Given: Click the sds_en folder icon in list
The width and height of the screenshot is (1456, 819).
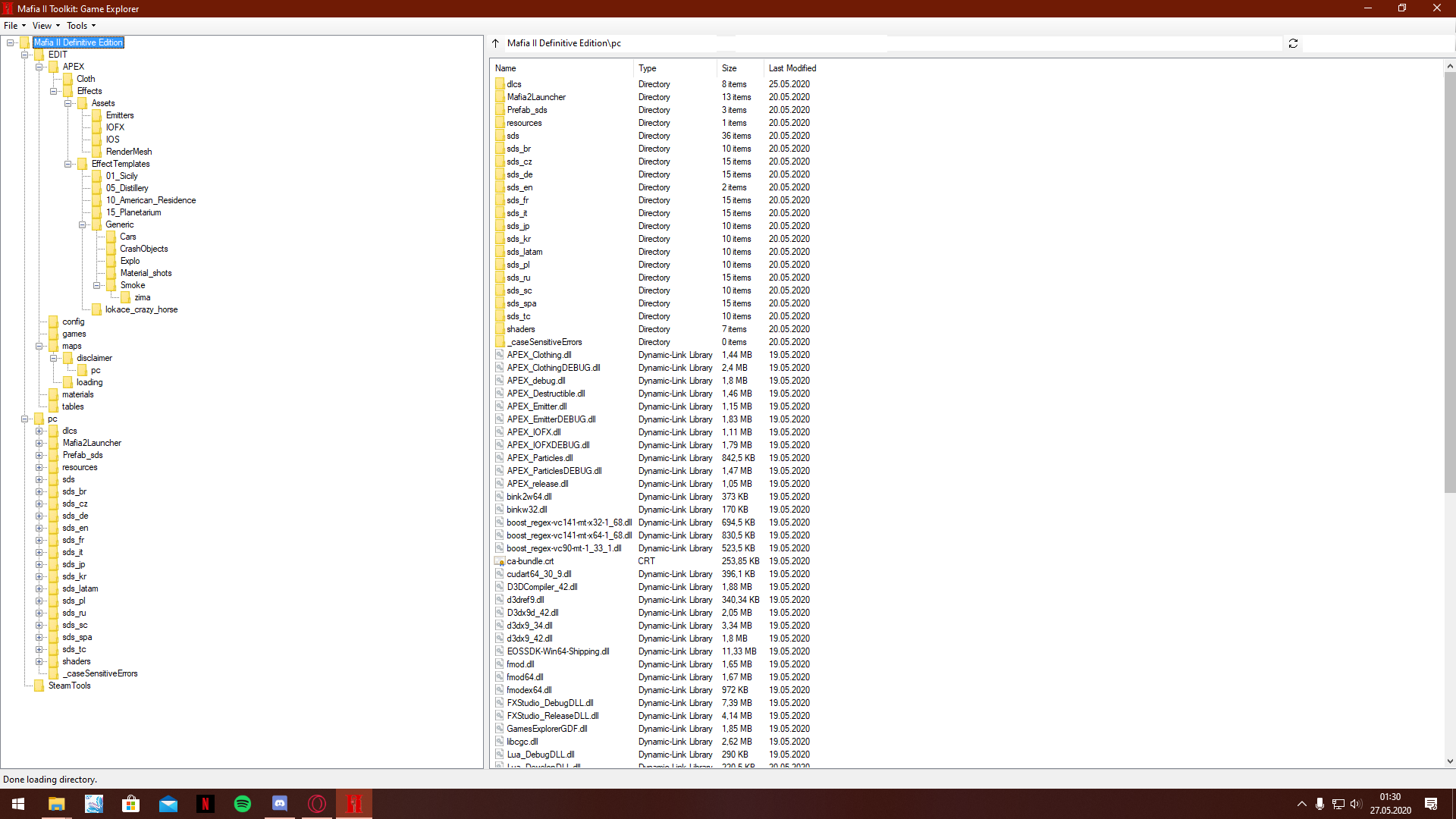Looking at the screenshot, I should (500, 187).
